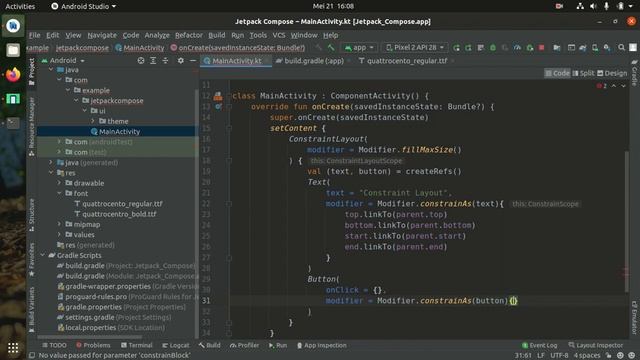The height and width of the screenshot is (360, 640).
Task: Click the red error indicator above editor
Action: [x=601, y=86]
